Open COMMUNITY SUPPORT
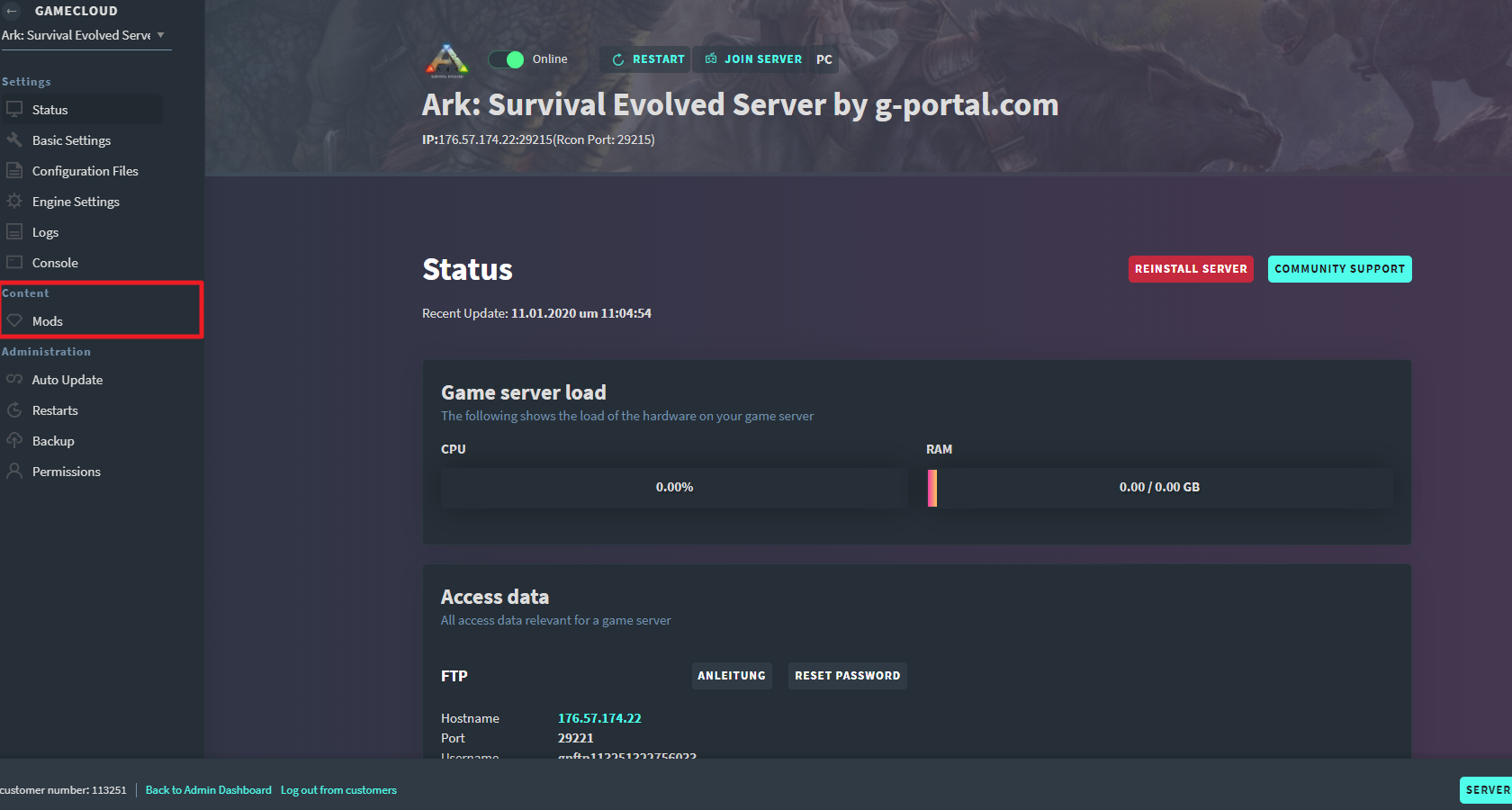 click(x=1339, y=268)
